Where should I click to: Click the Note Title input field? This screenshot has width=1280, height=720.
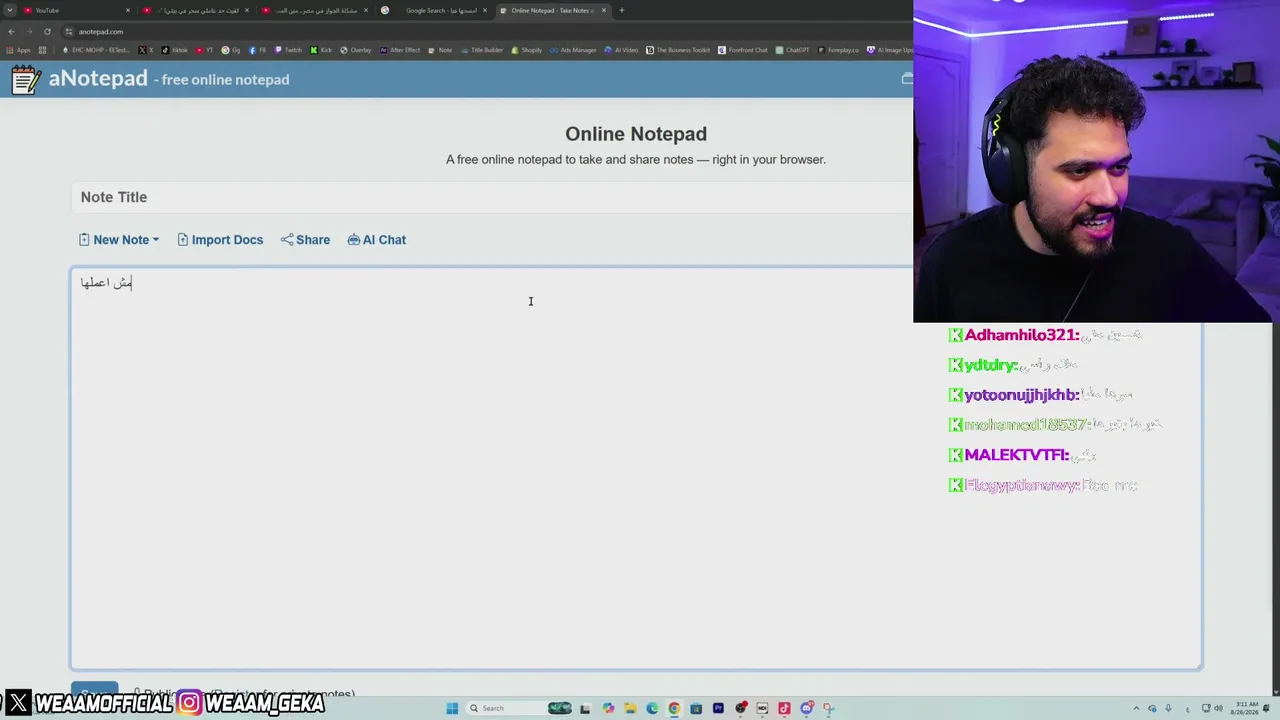click(491, 197)
